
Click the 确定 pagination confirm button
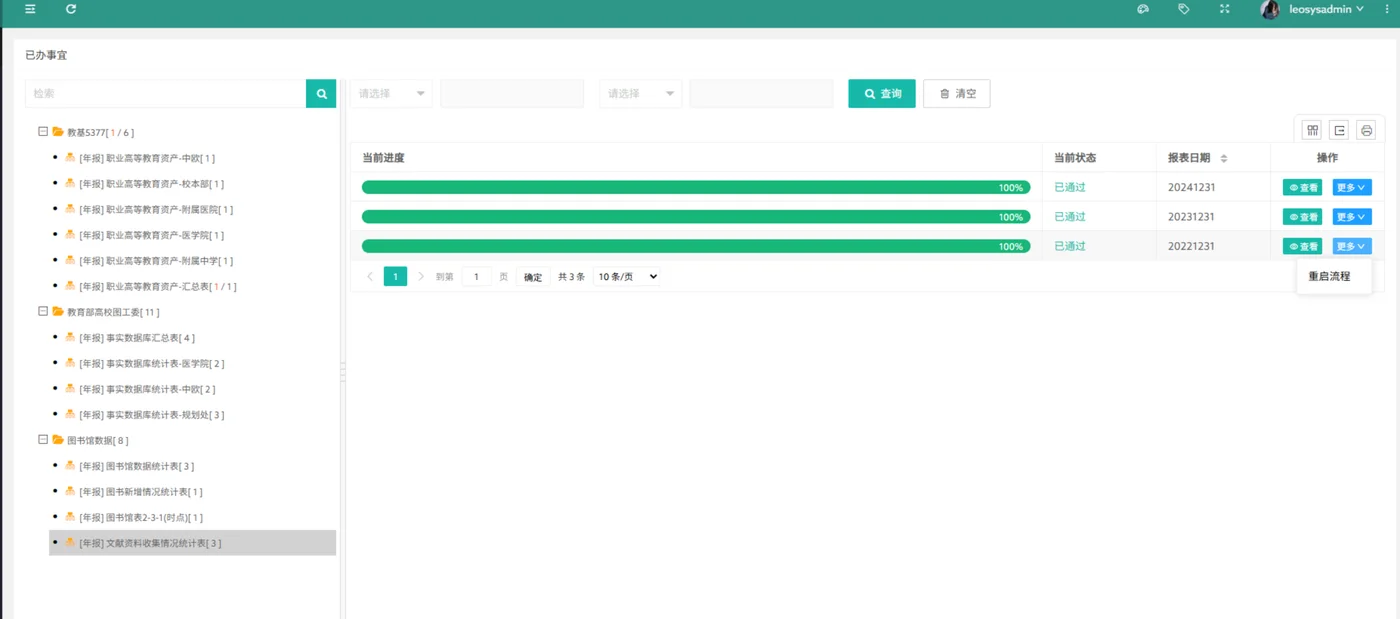pos(533,277)
